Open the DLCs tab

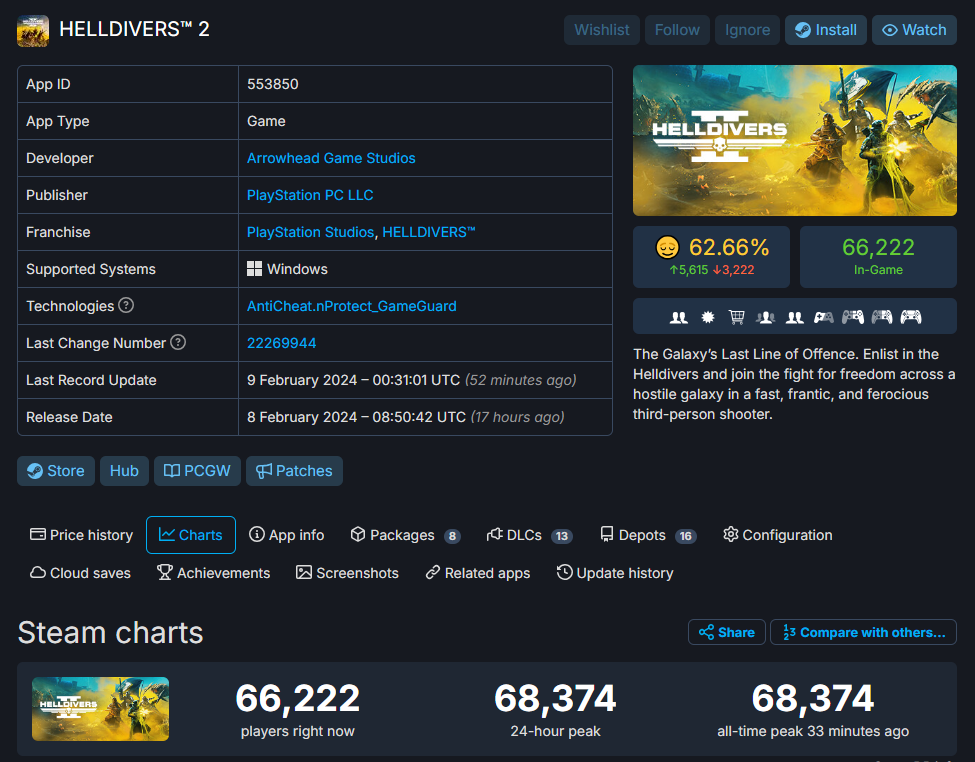click(x=529, y=535)
